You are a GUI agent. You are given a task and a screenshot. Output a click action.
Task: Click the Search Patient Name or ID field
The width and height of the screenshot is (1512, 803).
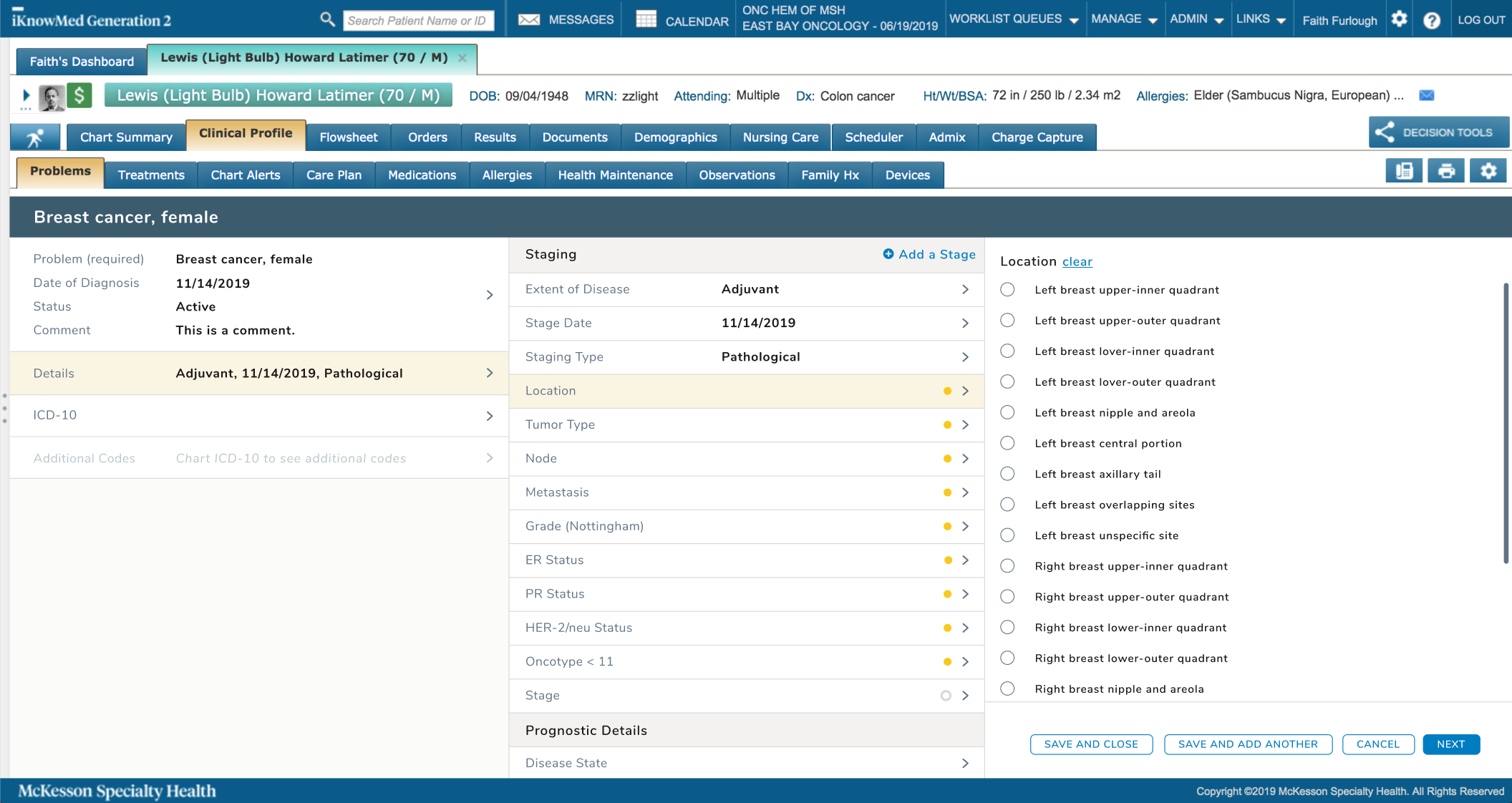(x=417, y=21)
